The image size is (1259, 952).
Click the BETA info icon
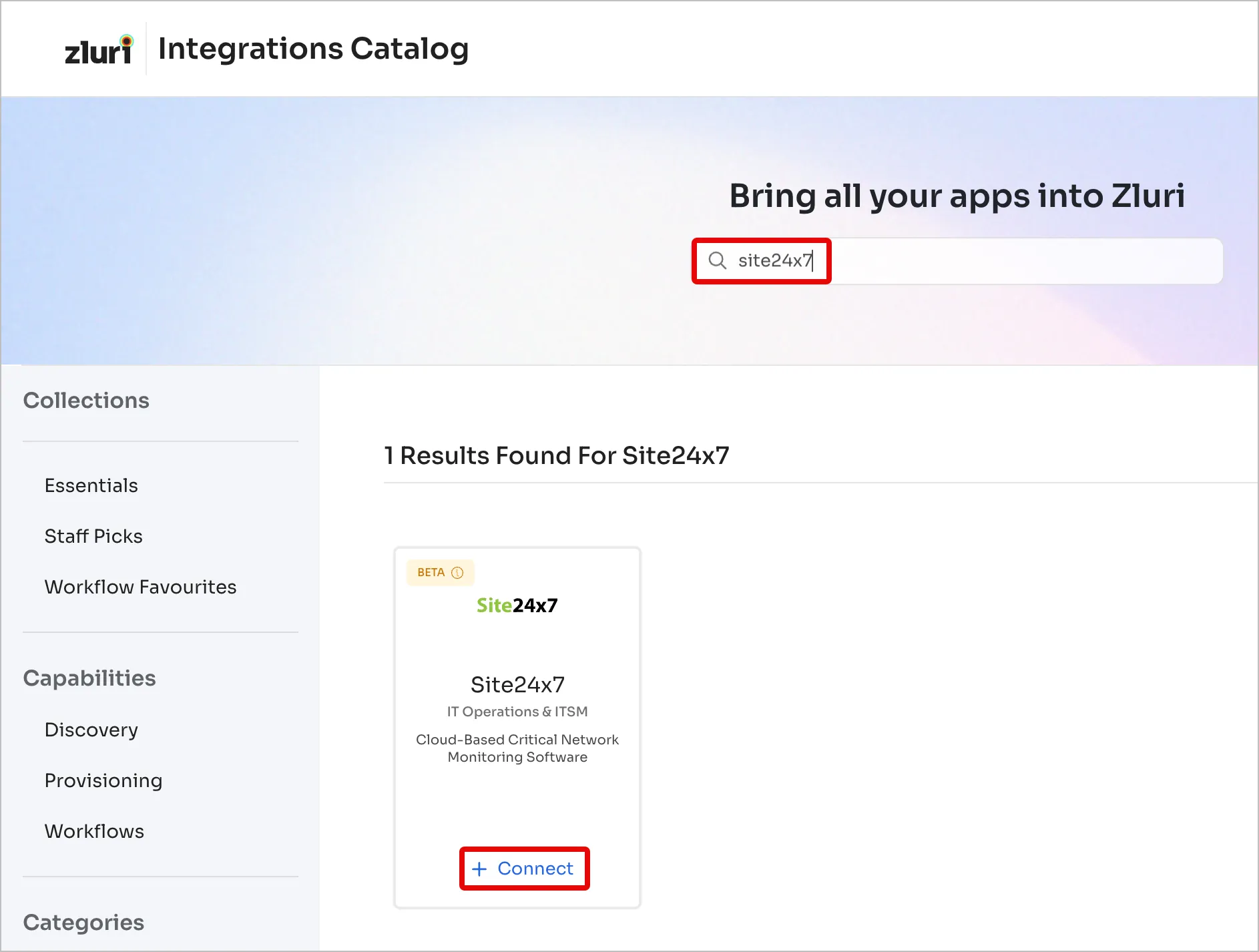pyautogui.click(x=457, y=573)
